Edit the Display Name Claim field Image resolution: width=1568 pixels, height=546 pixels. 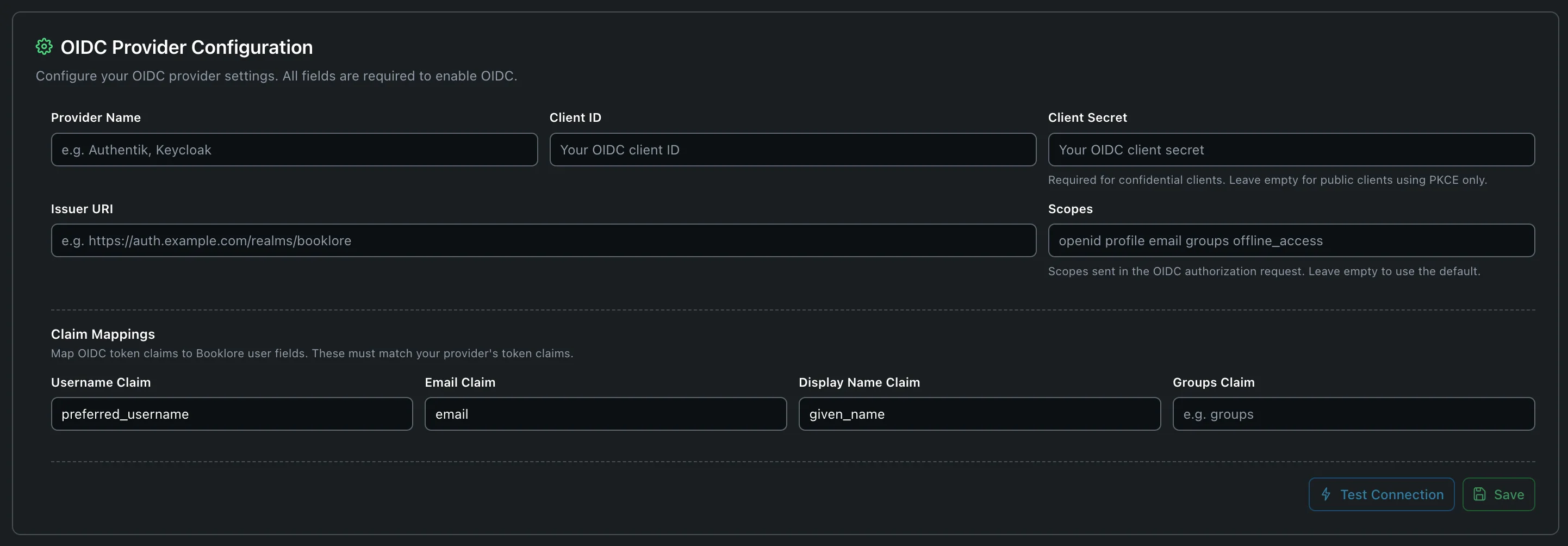click(x=979, y=414)
